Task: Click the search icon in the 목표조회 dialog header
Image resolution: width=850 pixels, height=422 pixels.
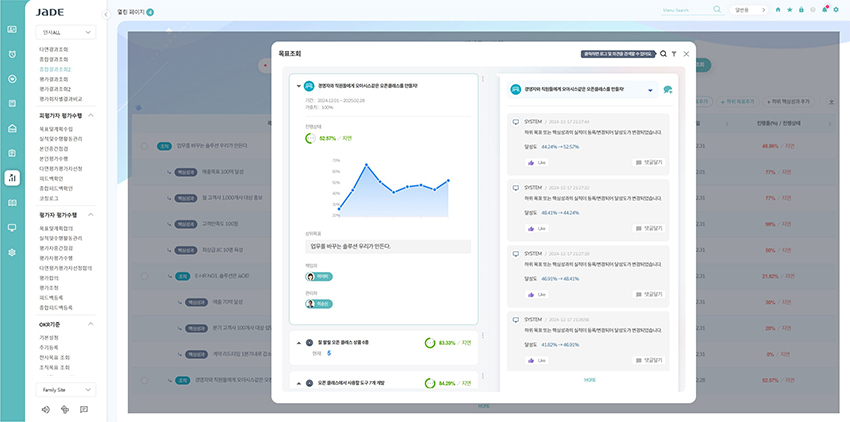Action: [663, 54]
